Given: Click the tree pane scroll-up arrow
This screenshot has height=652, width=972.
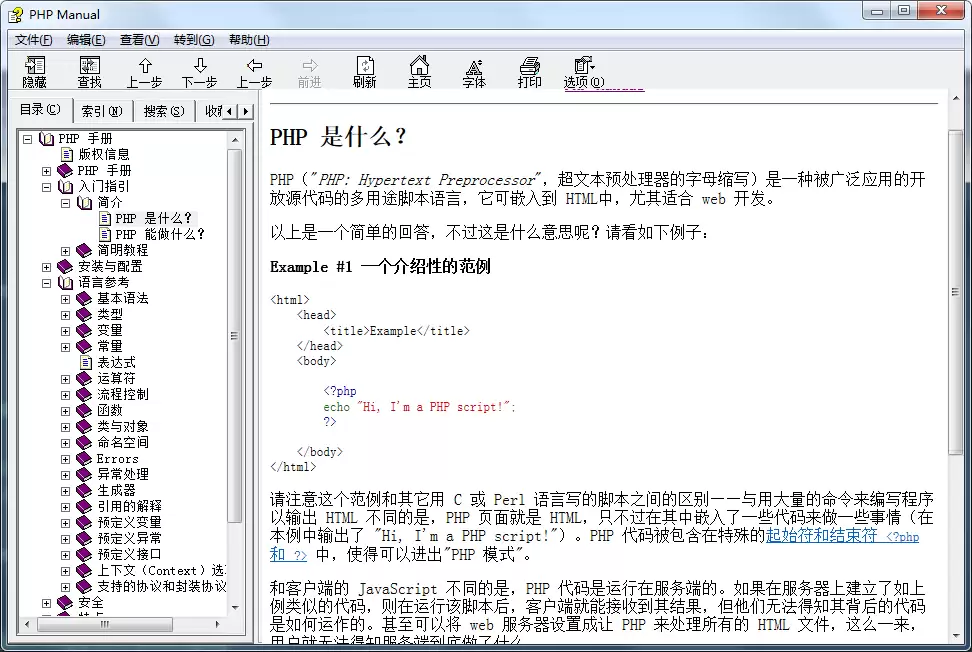Looking at the screenshot, I should click(x=235, y=139).
